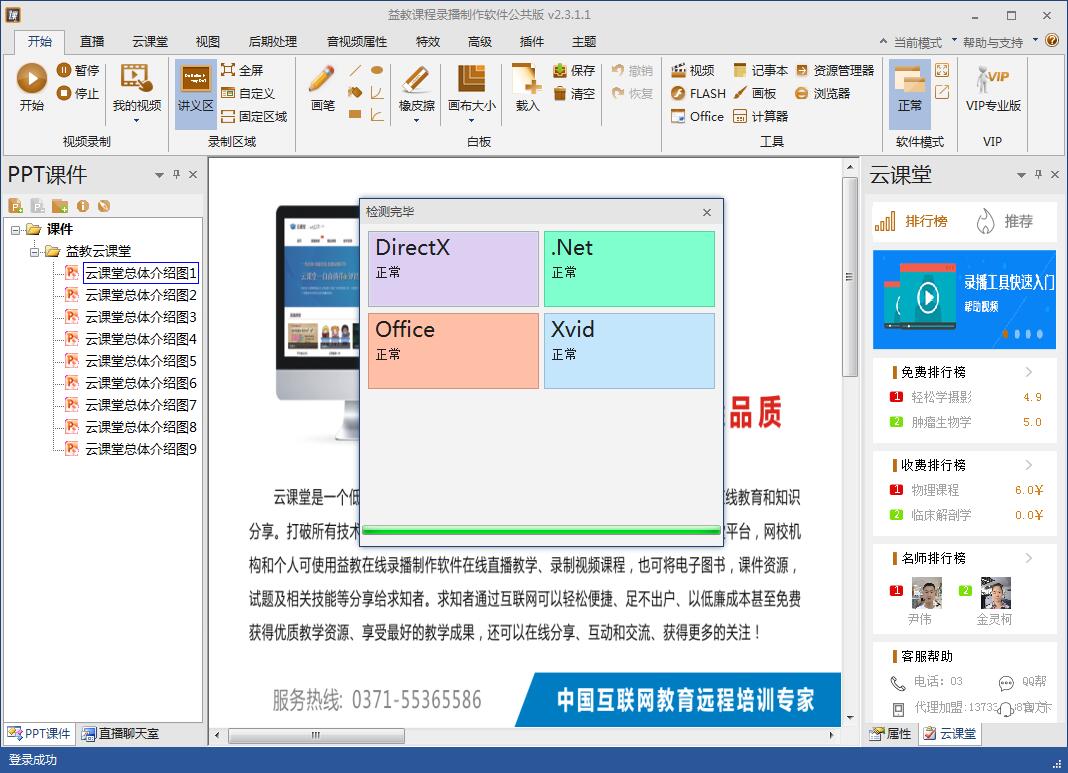
Task: Select the filled rectangle tool icon
Action: coord(355,114)
